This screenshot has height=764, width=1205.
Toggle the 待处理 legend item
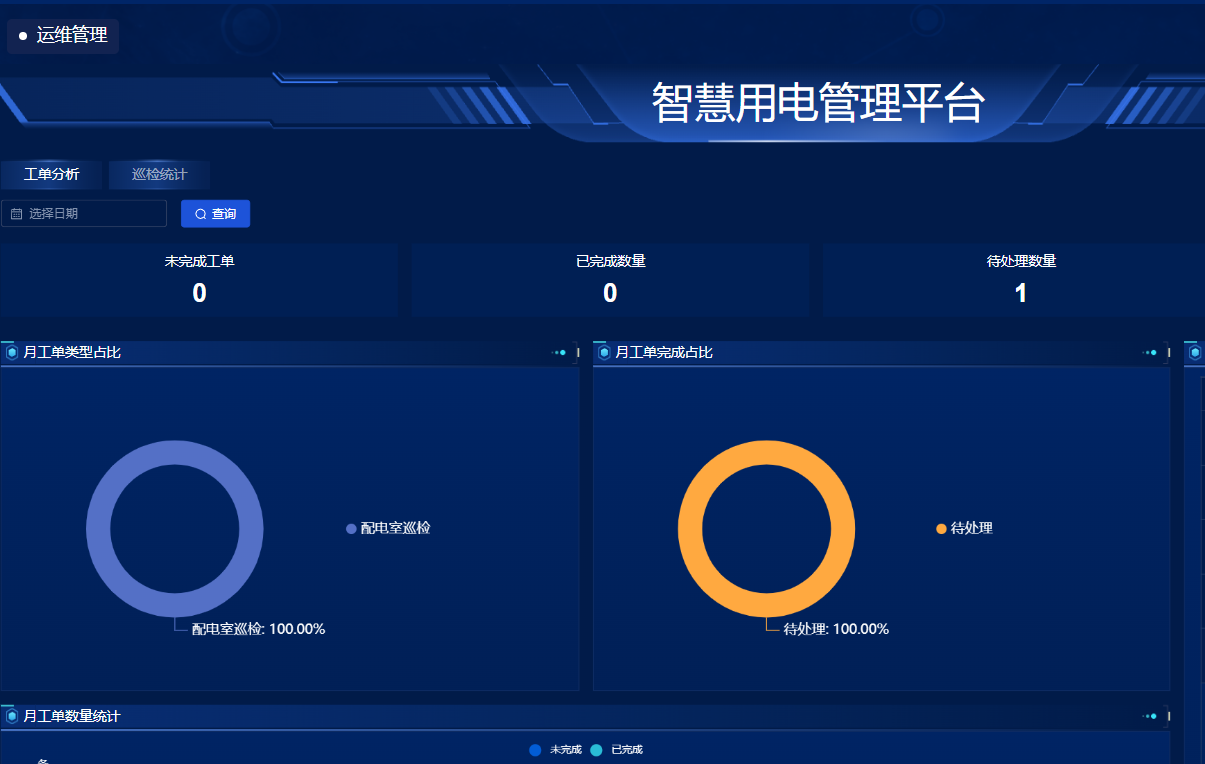pyautogui.click(x=965, y=528)
